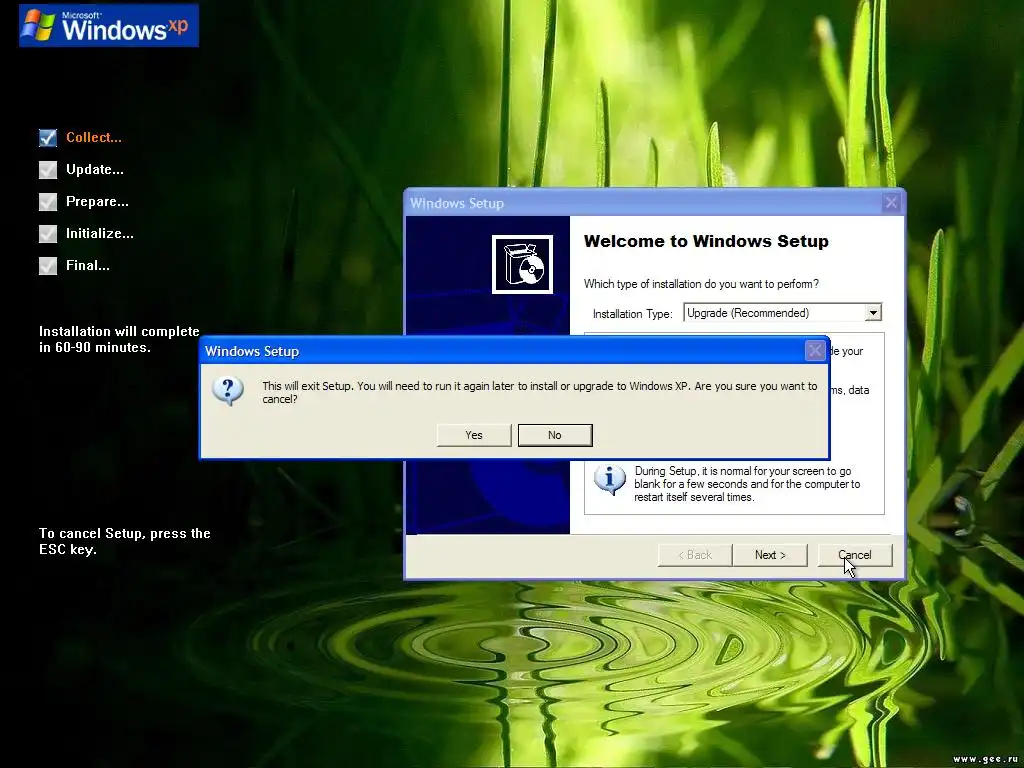The image size is (1024, 768).
Task: Click the info icon beside During Setup note
Action: pos(609,479)
